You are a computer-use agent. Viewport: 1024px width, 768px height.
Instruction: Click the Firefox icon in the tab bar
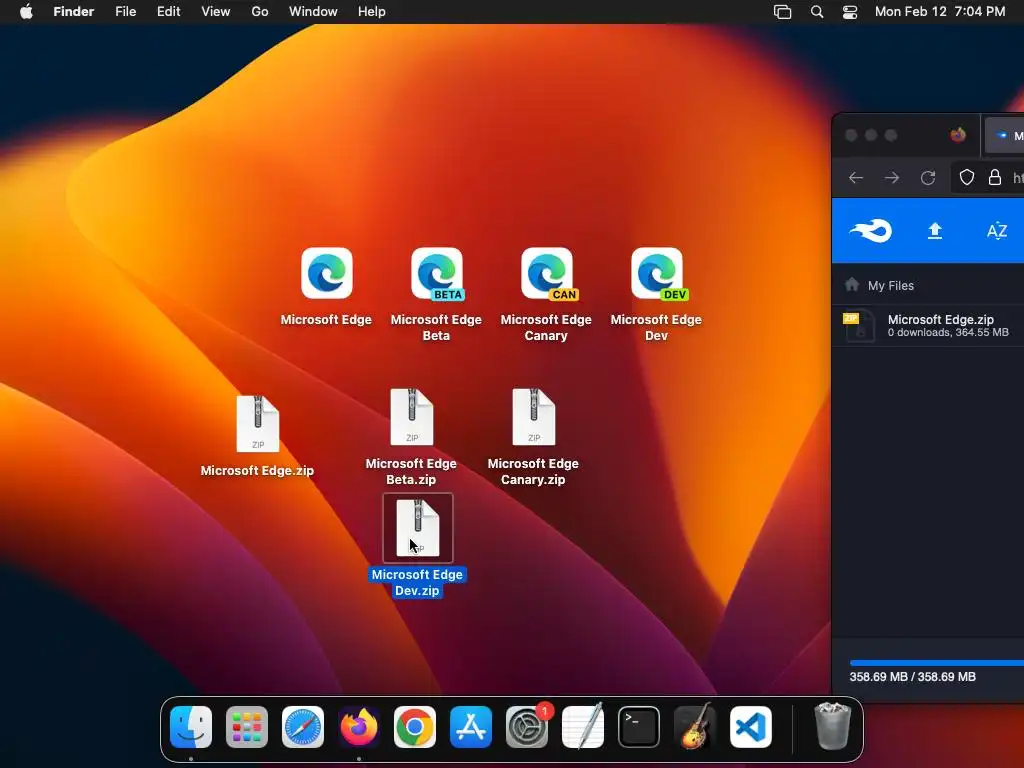958,135
